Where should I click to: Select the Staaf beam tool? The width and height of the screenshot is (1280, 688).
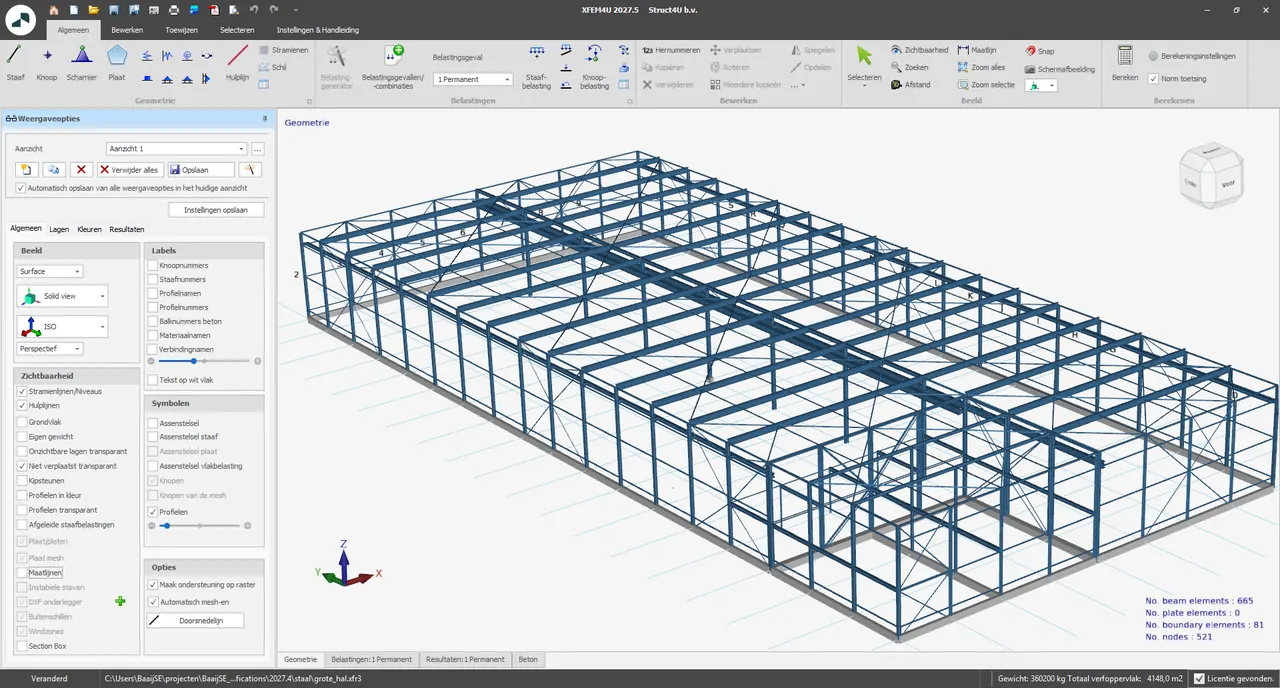coord(15,61)
